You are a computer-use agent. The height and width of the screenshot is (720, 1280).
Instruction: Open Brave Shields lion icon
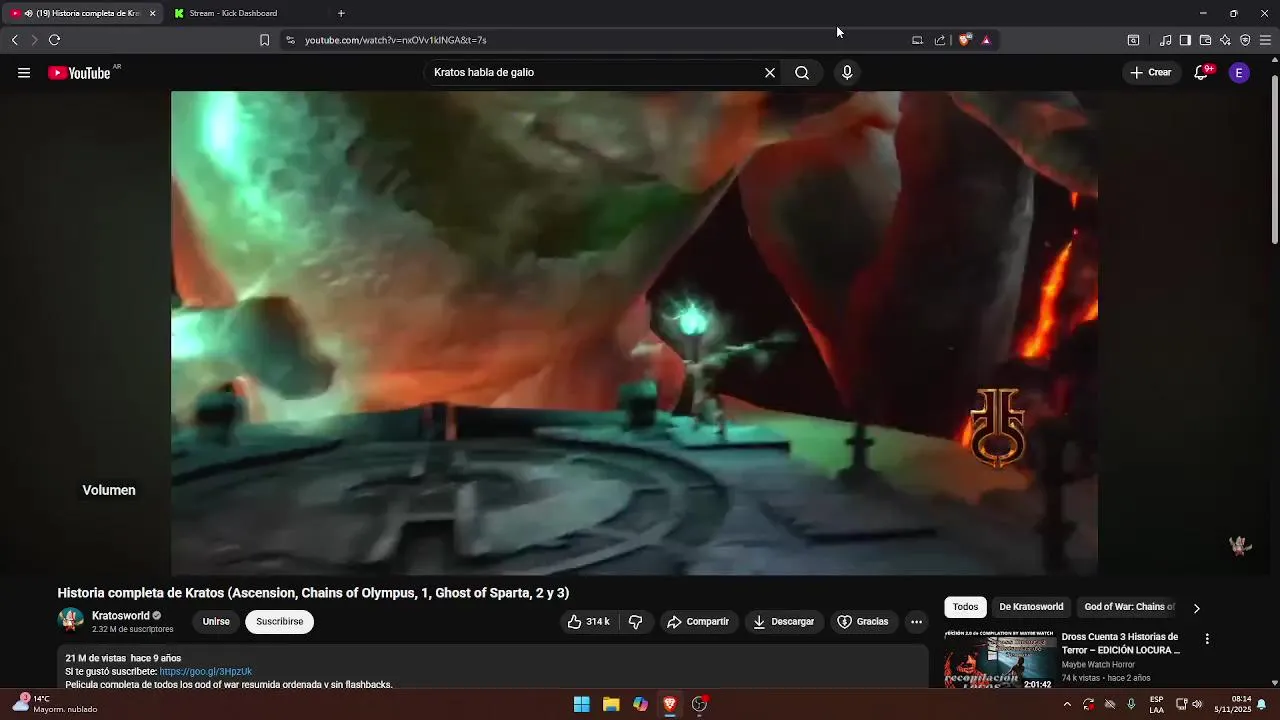[964, 40]
